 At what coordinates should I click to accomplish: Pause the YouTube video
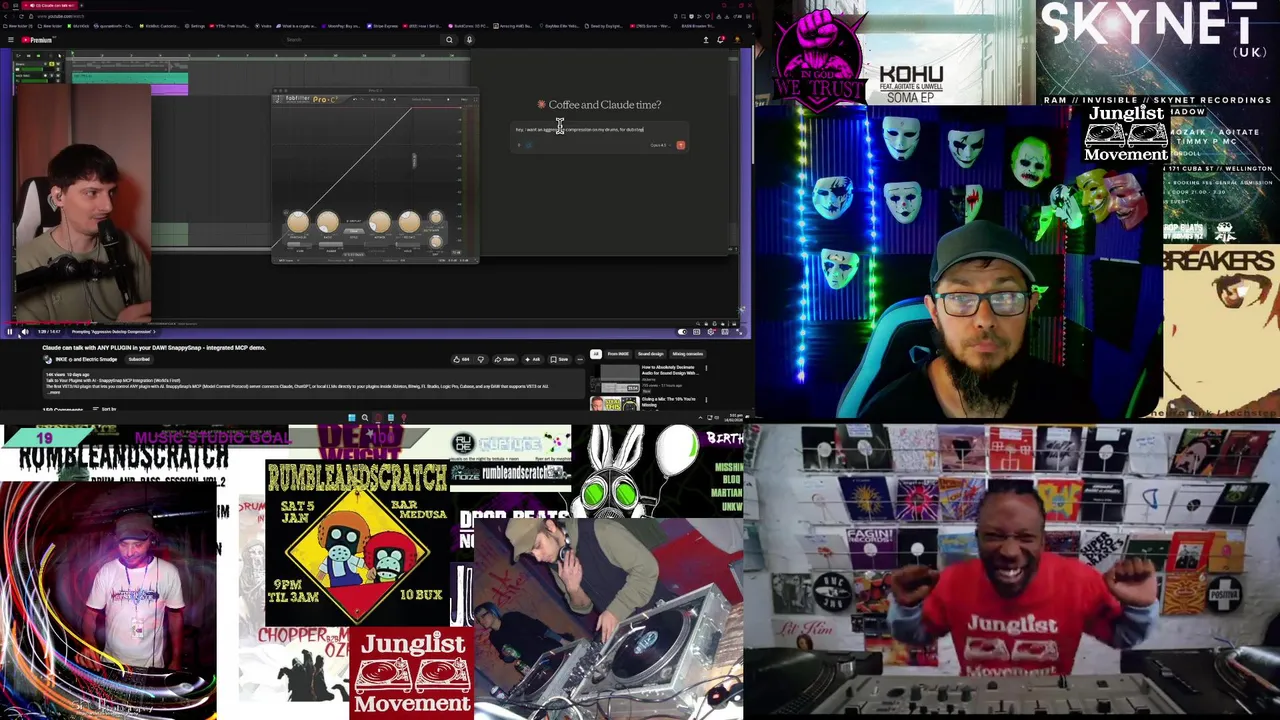click(x=10, y=332)
